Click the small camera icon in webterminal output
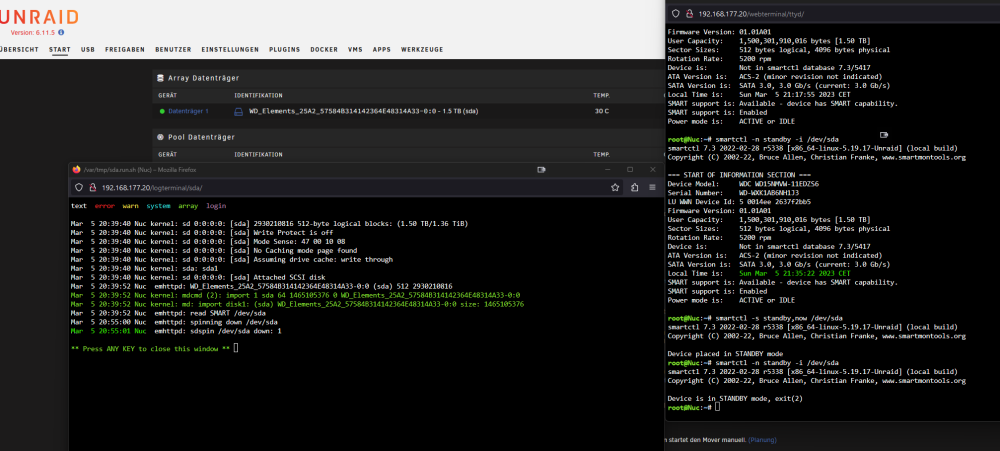The width and height of the screenshot is (1000, 451). [883, 135]
